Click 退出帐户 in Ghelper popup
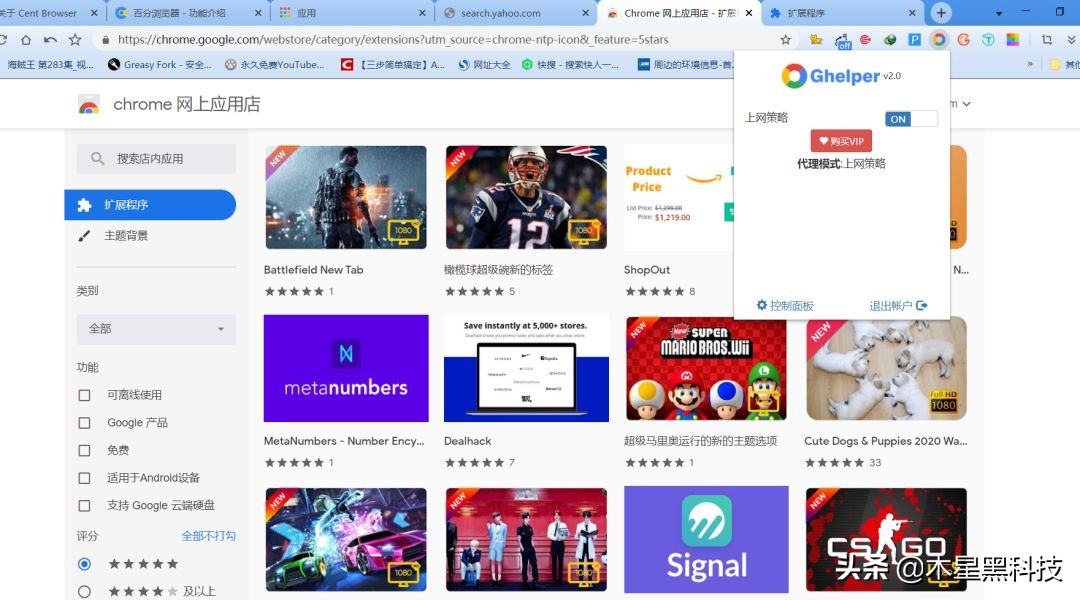1080x600 pixels. coord(898,305)
